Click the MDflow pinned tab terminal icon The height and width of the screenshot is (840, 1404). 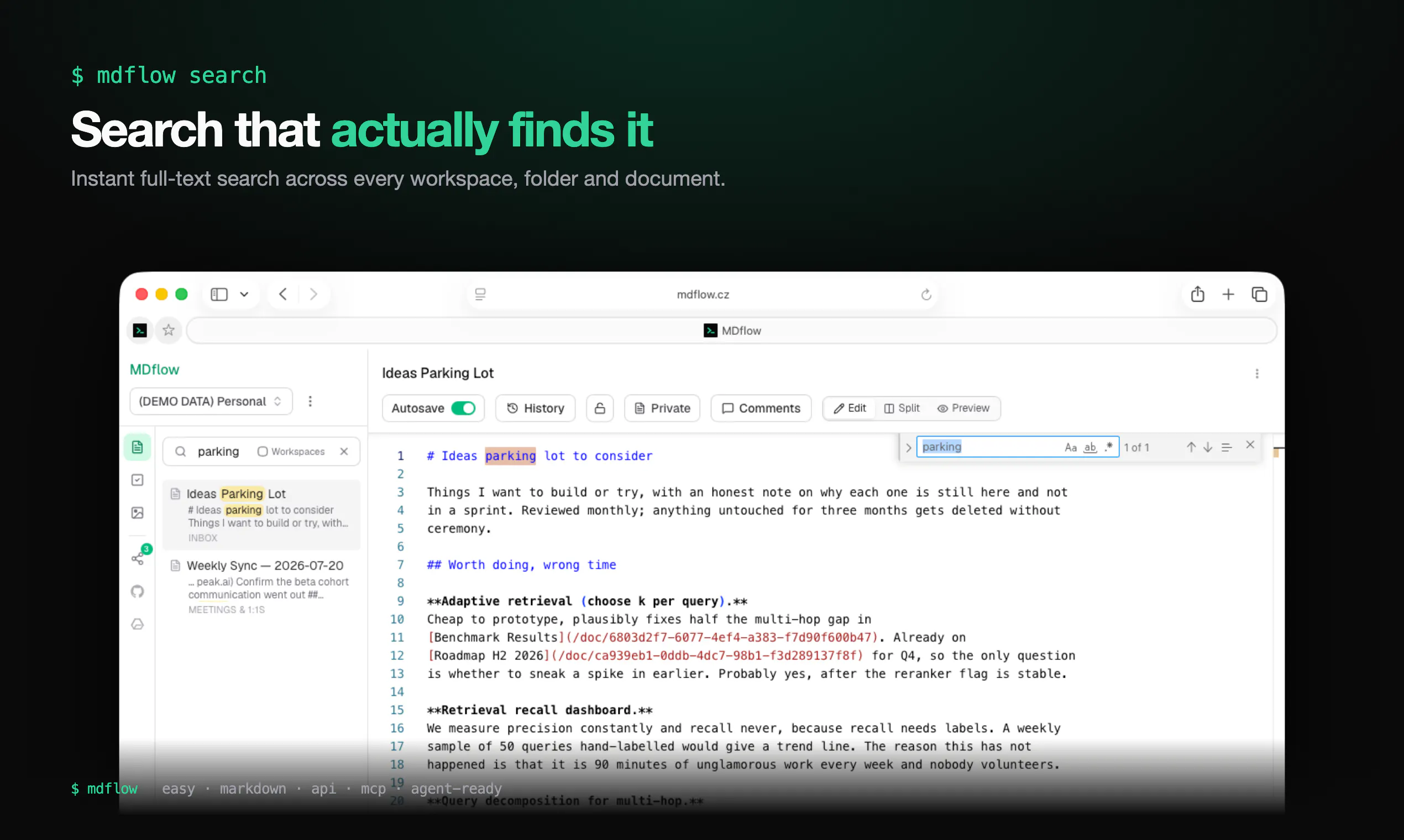tap(140, 330)
